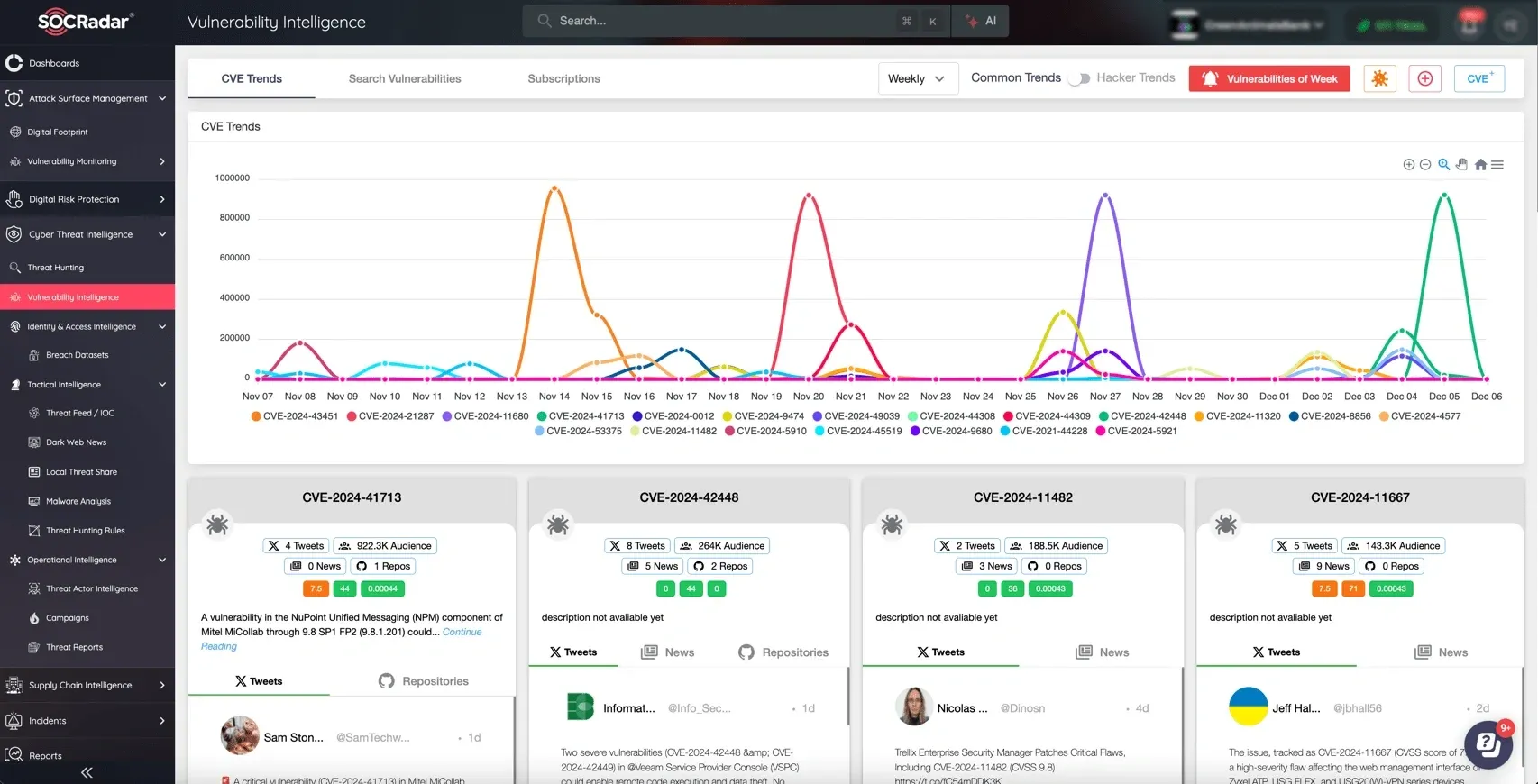Toggle CVE-2024-43451 legend series visibility
This screenshot has width=1538, height=784.
pyautogui.click(x=295, y=416)
